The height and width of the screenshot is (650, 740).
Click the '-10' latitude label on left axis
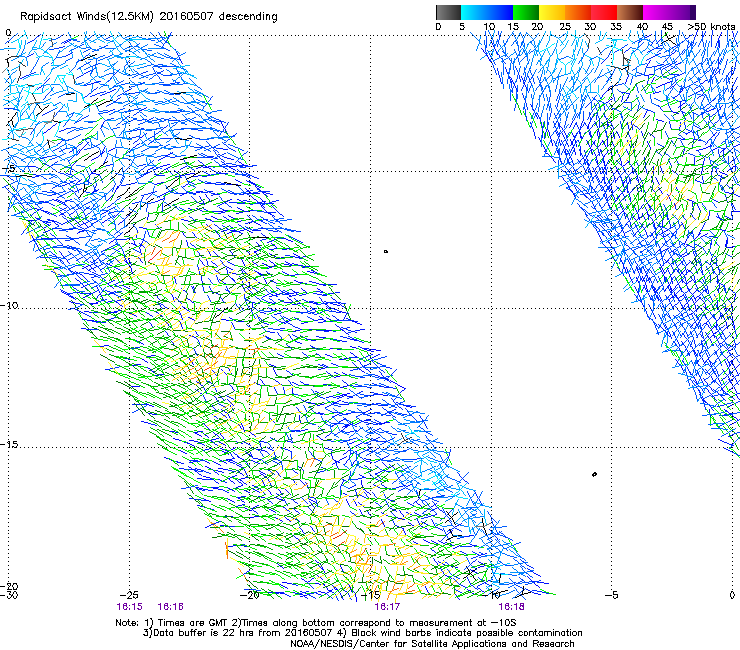[9, 305]
